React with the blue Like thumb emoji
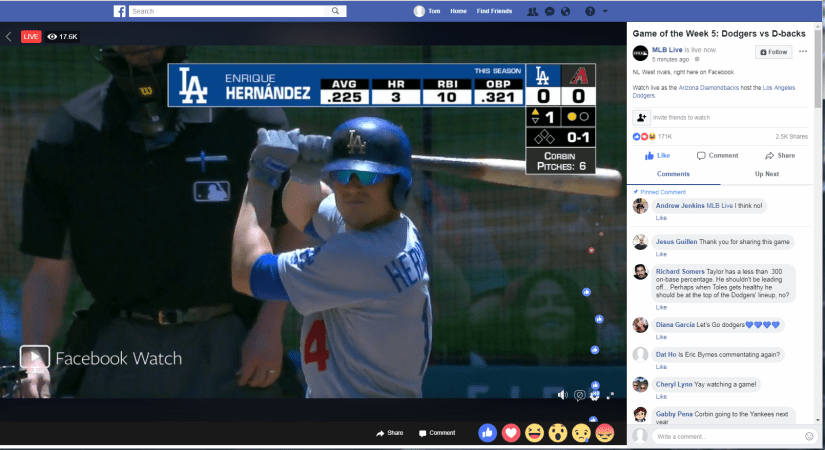Viewport: 825px width, 450px height. click(488, 433)
